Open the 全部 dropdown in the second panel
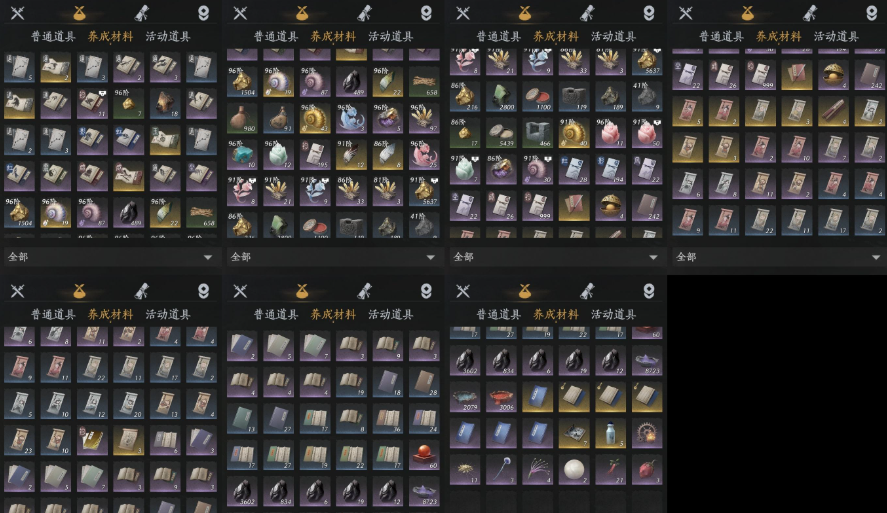This screenshot has height=513, width=887. click(333, 257)
